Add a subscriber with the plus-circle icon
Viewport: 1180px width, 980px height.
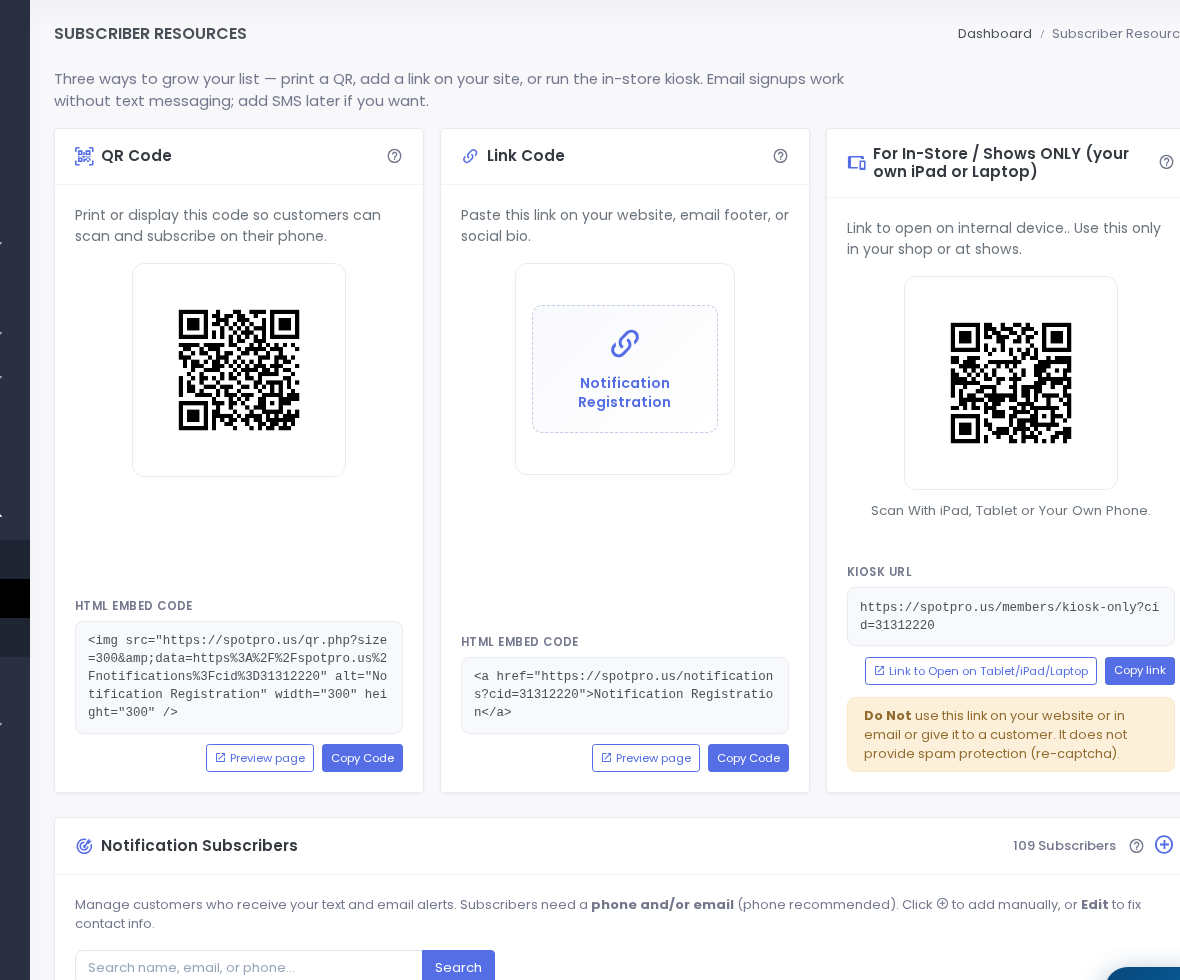pos(1164,845)
